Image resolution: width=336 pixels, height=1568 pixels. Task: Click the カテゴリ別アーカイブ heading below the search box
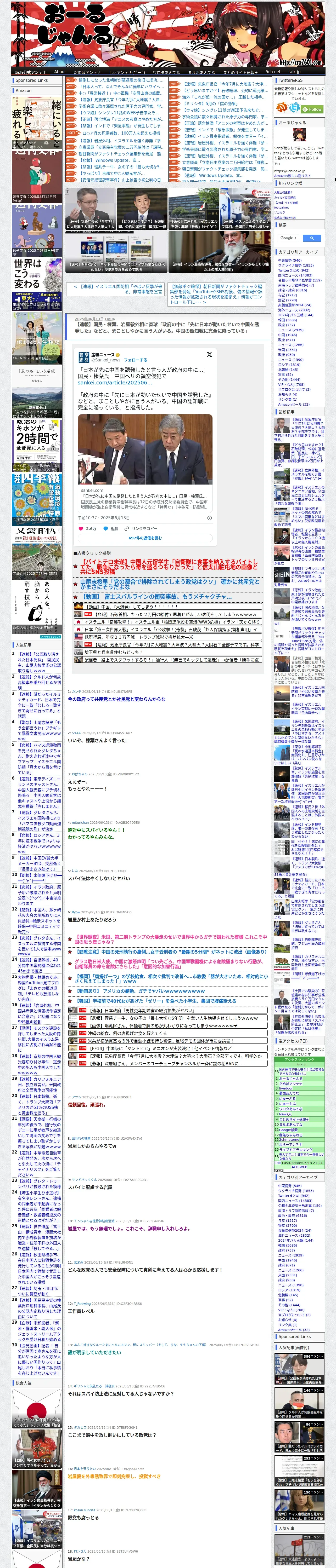coord(298,252)
